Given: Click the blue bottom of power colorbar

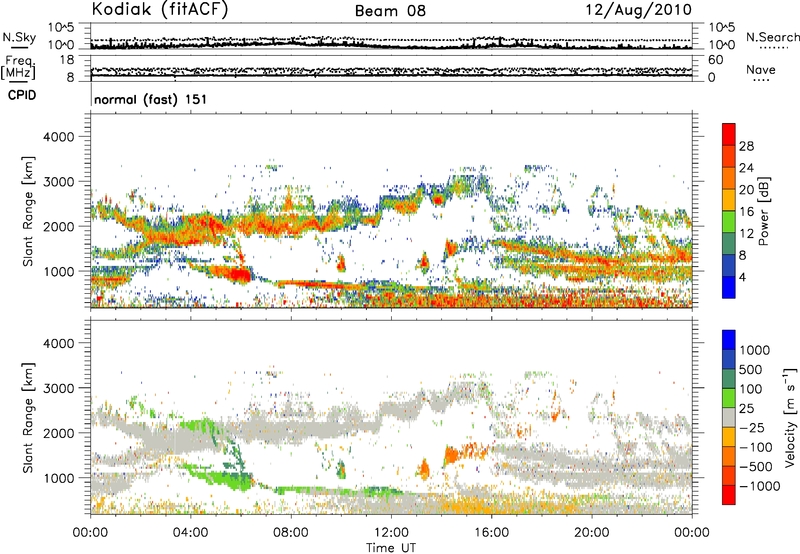Looking at the screenshot, I should (729, 287).
